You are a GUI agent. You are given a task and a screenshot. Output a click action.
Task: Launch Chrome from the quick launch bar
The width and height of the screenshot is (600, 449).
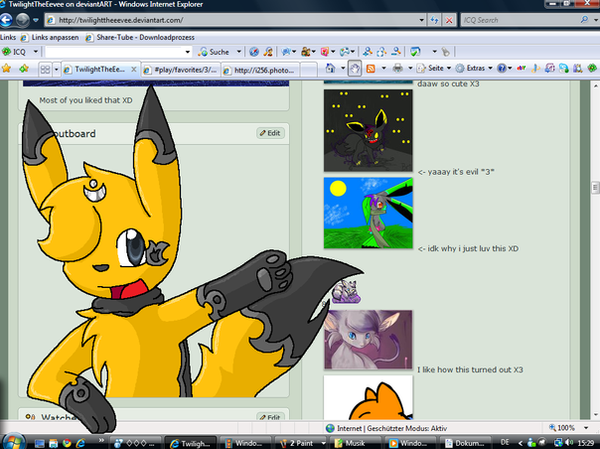click(67, 443)
